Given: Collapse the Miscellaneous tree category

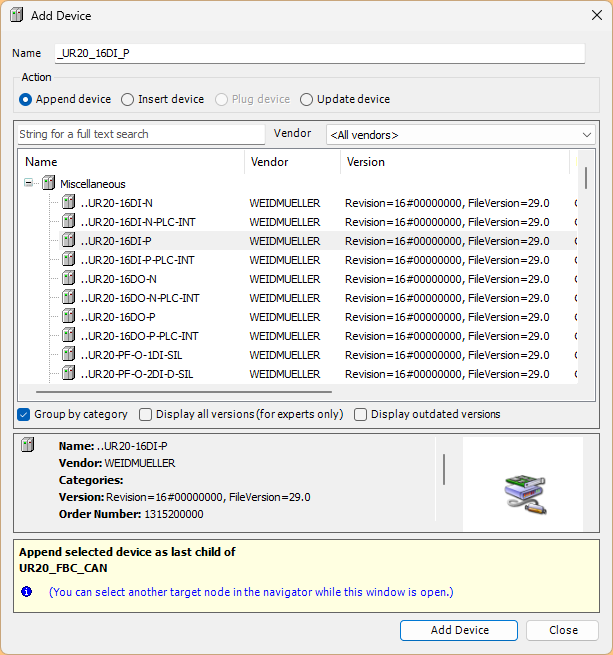Looking at the screenshot, I should coord(28,183).
